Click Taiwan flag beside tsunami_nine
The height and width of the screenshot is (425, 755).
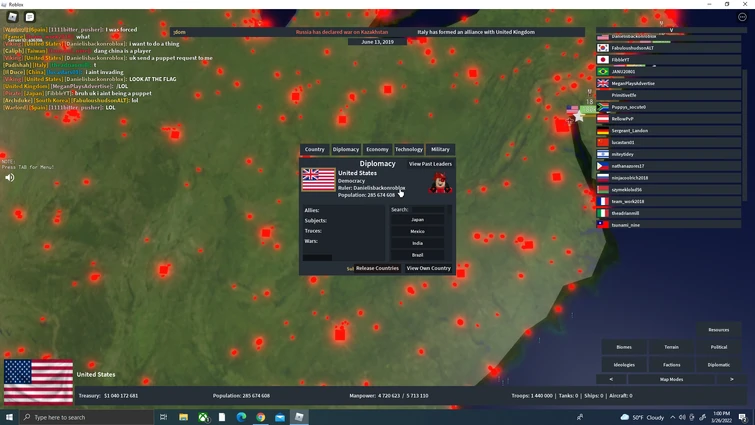tap(603, 225)
